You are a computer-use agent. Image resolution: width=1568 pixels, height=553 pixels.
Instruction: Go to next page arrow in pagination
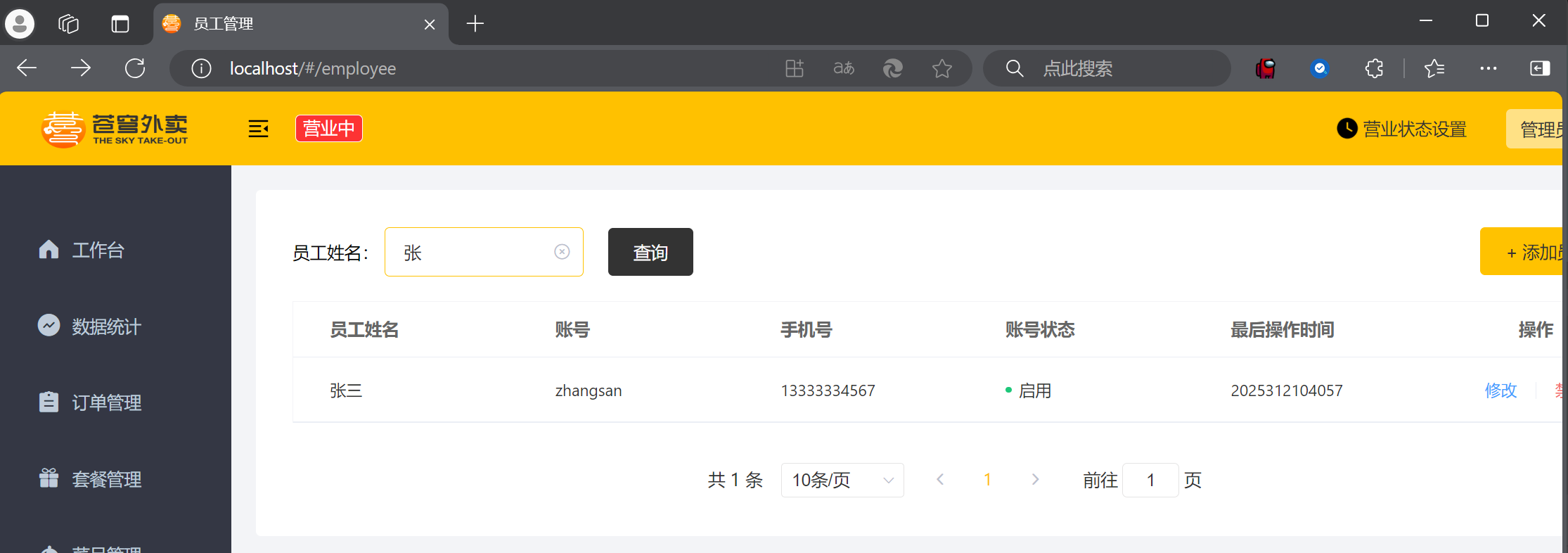click(x=1035, y=480)
